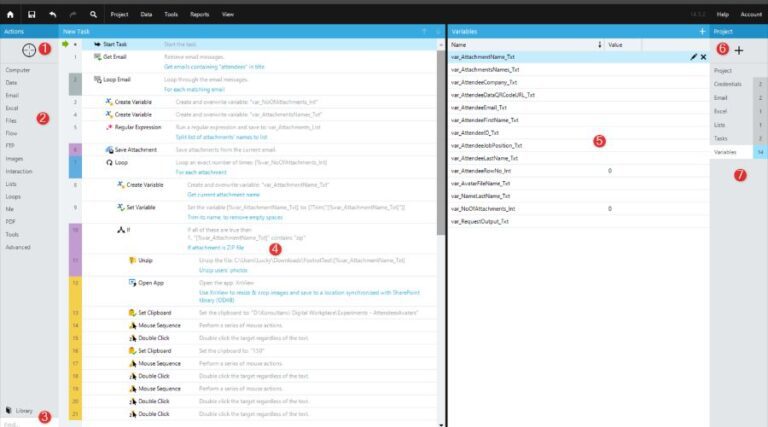
Task: Open the Reports menu
Action: tap(199, 14)
